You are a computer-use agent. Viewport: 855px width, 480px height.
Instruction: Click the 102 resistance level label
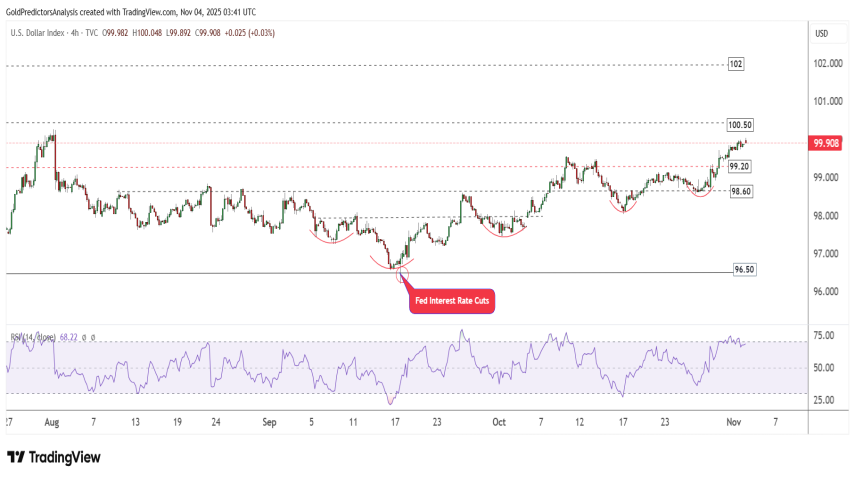click(735, 64)
